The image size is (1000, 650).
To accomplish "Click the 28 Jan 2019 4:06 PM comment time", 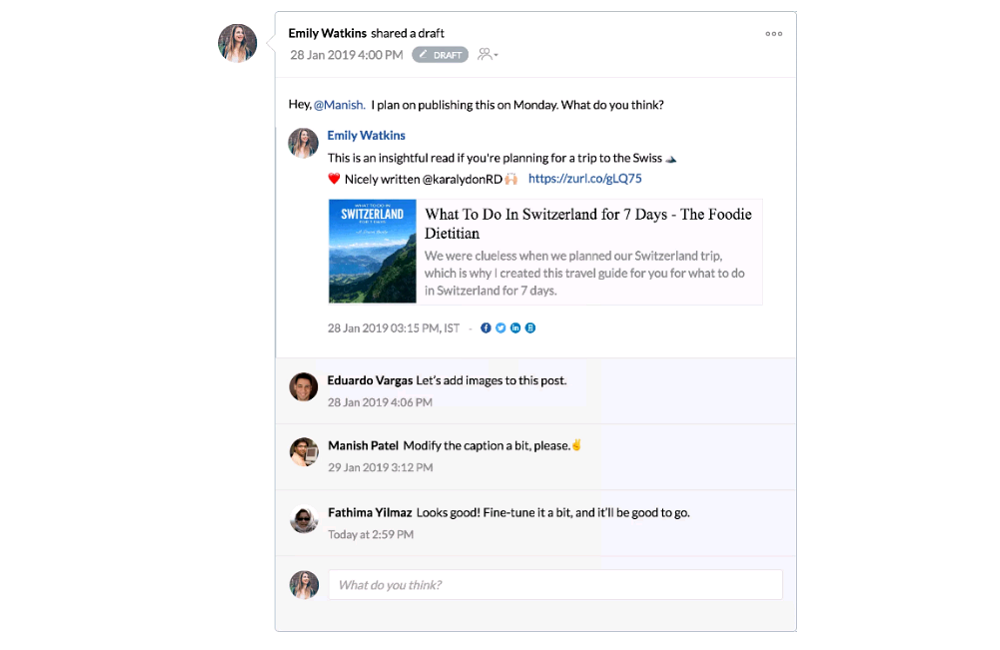I will (380, 403).
